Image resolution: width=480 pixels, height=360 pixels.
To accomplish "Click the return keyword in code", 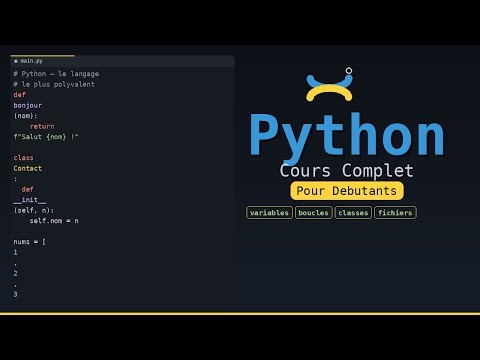I will pos(42,126).
